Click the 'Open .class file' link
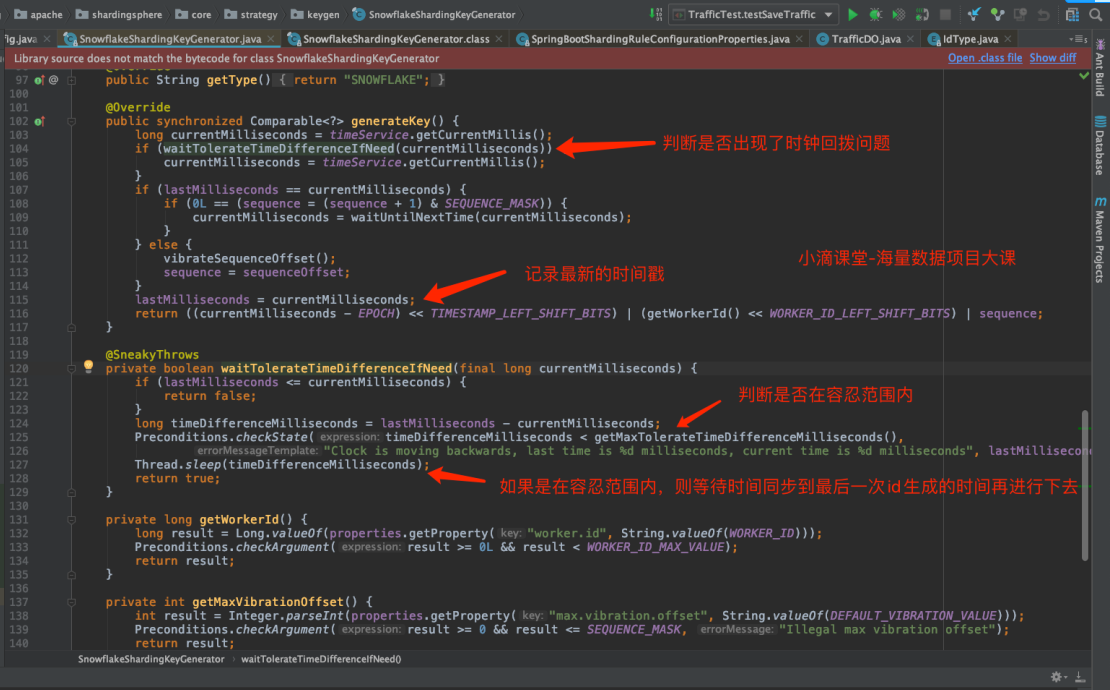The height and width of the screenshot is (690, 1110). (985, 58)
